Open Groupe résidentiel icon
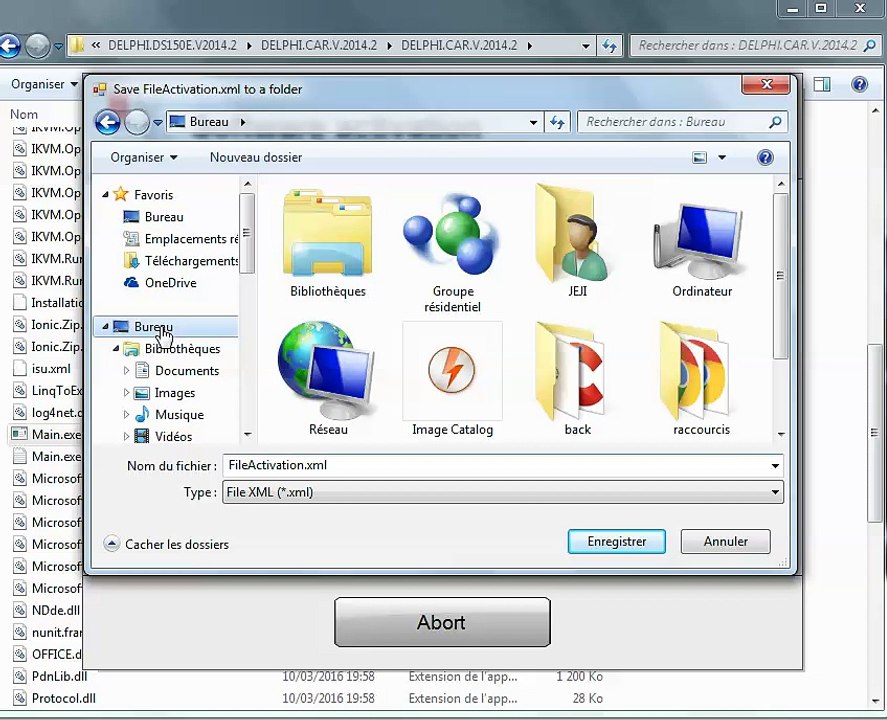887x720 pixels. click(x=452, y=252)
